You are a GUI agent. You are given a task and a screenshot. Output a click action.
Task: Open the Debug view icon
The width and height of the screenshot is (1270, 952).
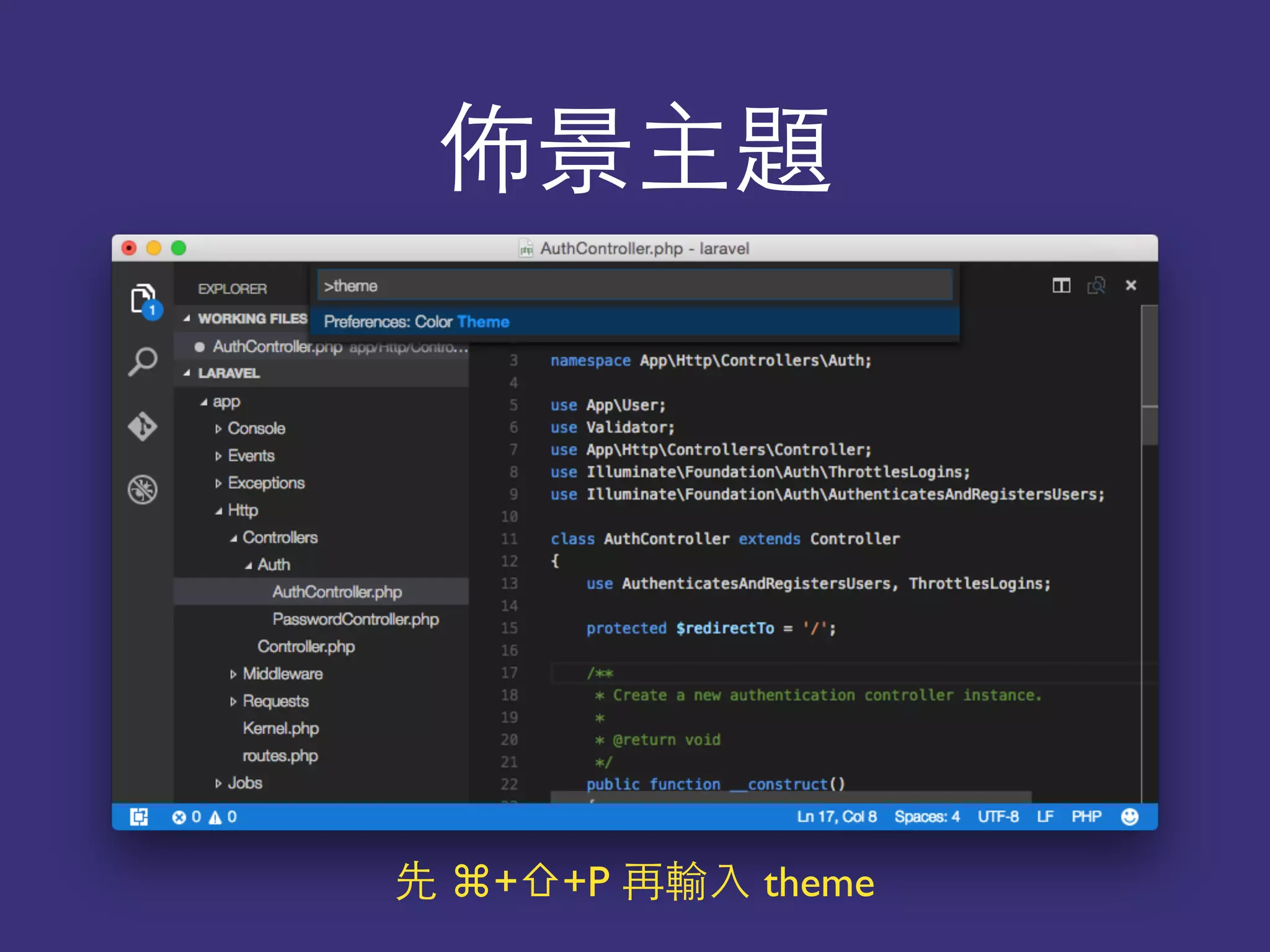tap(143, 489)
